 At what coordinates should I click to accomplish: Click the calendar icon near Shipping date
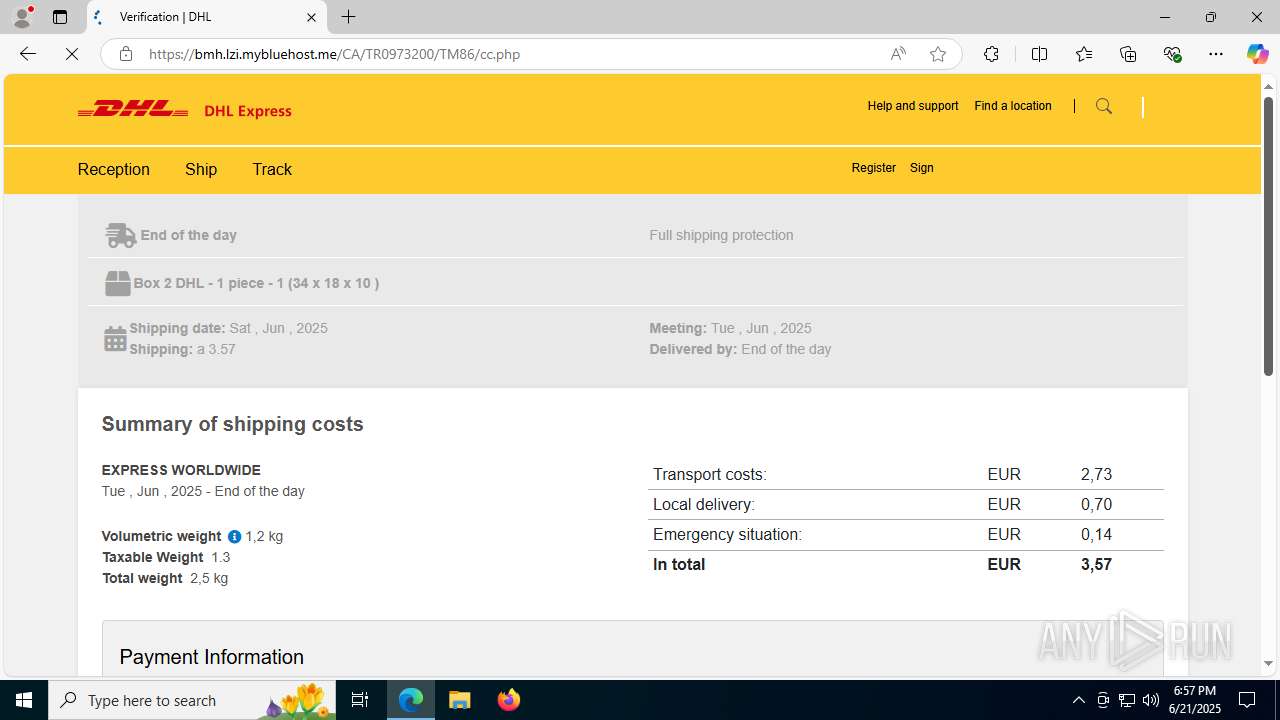pos(115,339)
